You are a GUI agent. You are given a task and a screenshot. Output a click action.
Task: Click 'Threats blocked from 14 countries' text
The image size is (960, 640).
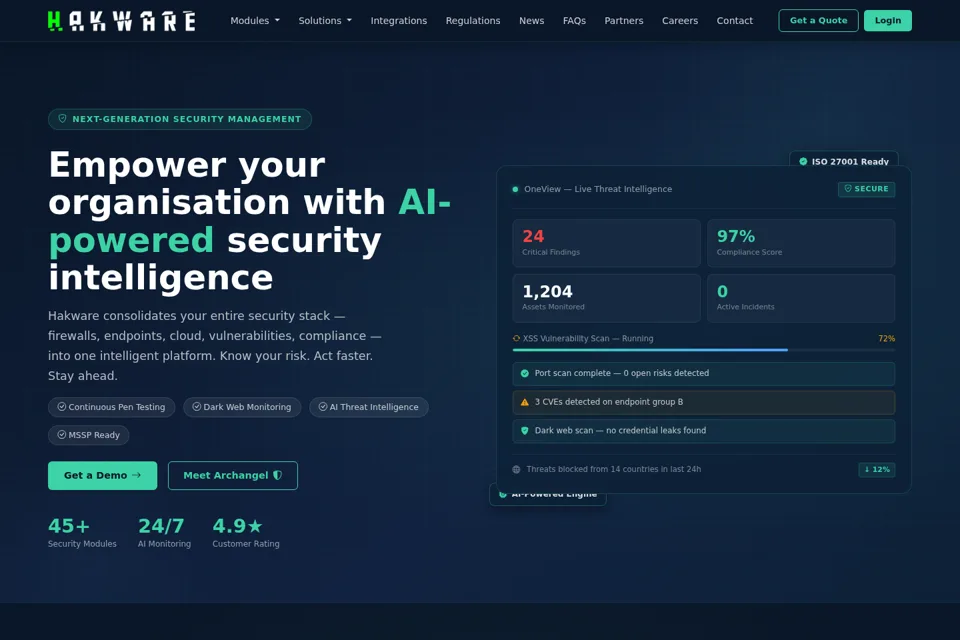point(613,469)
